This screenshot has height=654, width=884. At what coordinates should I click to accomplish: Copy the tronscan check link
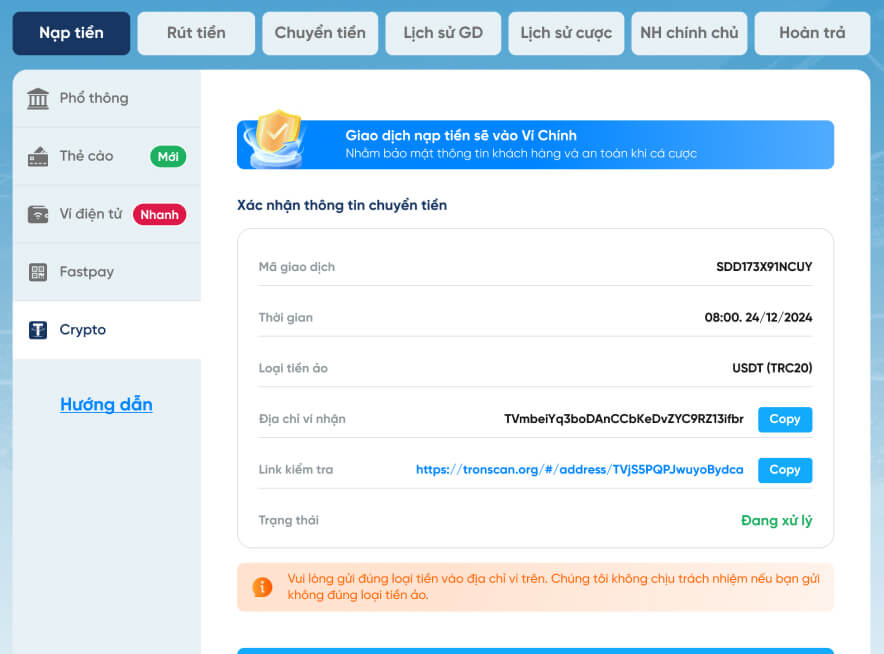(x=784, y=470)
